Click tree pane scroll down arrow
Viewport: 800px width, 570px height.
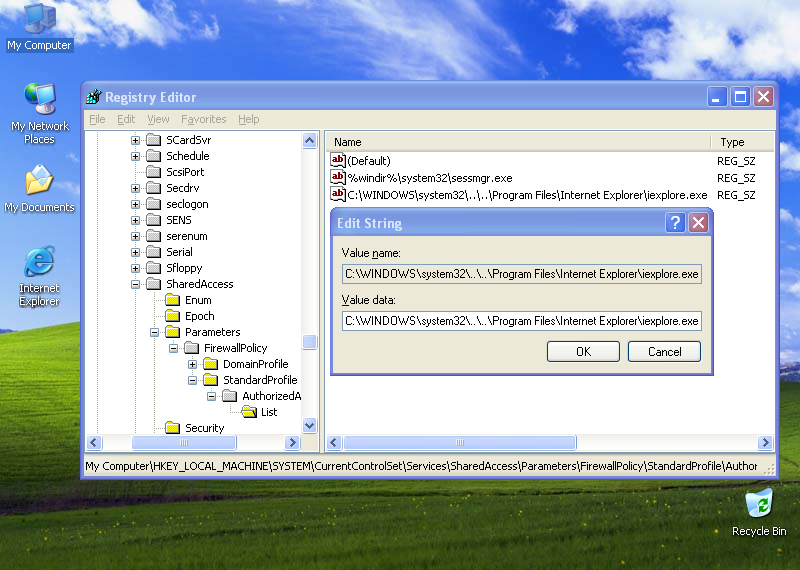click(x=309, y=425)
